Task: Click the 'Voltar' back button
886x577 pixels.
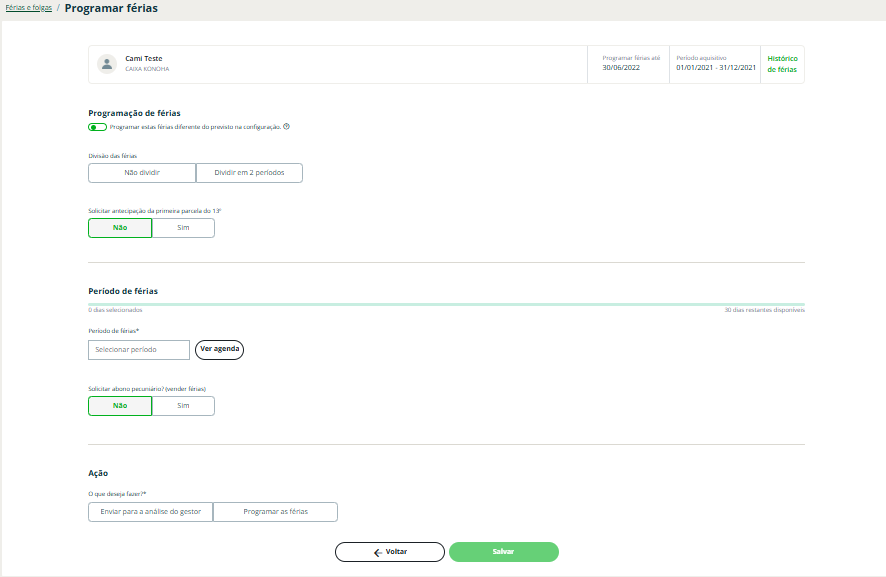Action: coord(390,552)
